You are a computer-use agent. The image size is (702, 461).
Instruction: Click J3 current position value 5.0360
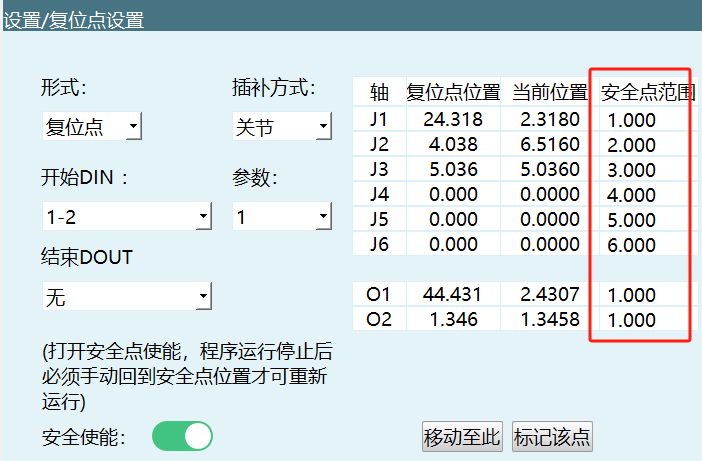(550, 170)
